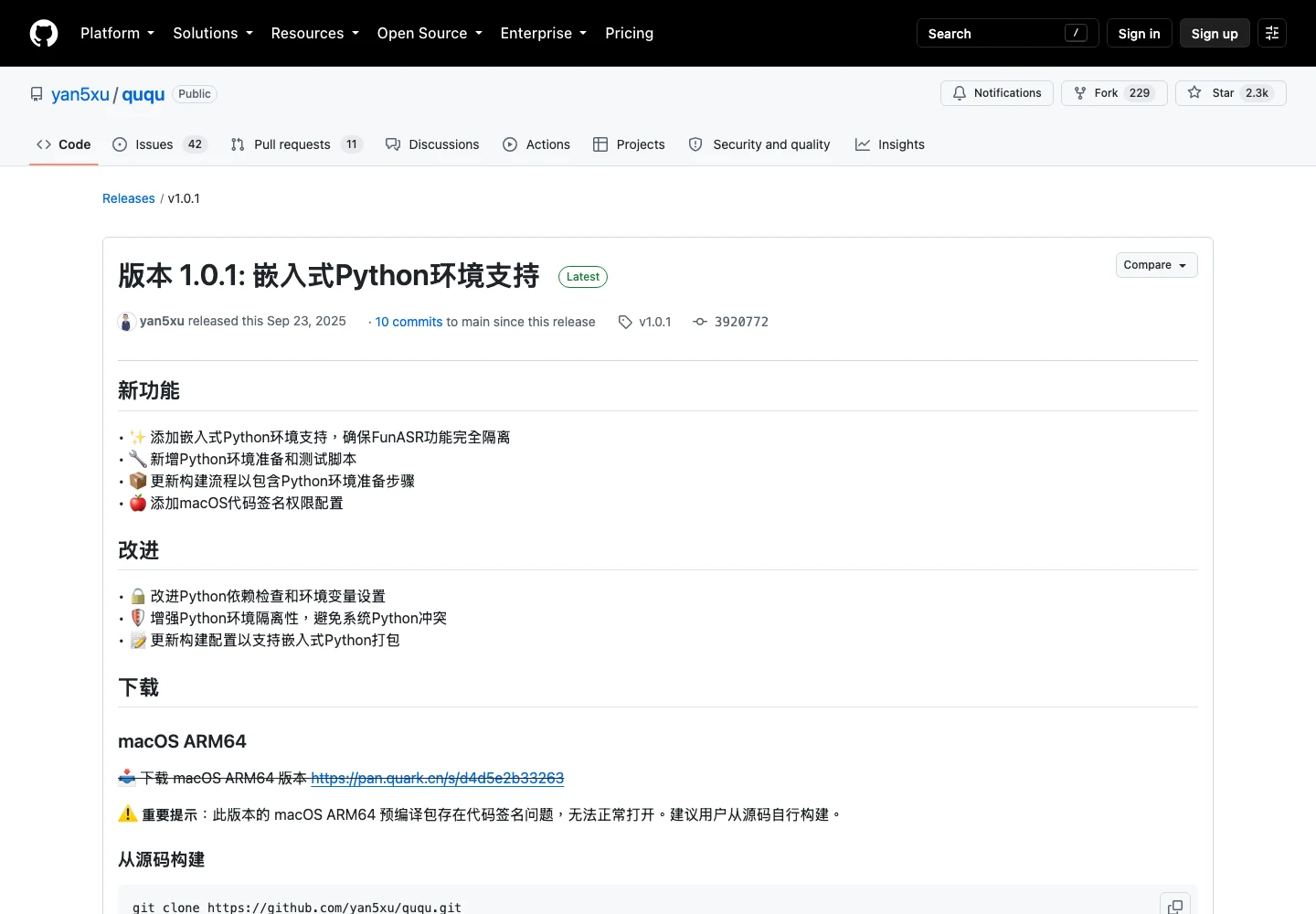Click the Discussions speech bubble icon

pyautogui.click(x=393, y=144)
